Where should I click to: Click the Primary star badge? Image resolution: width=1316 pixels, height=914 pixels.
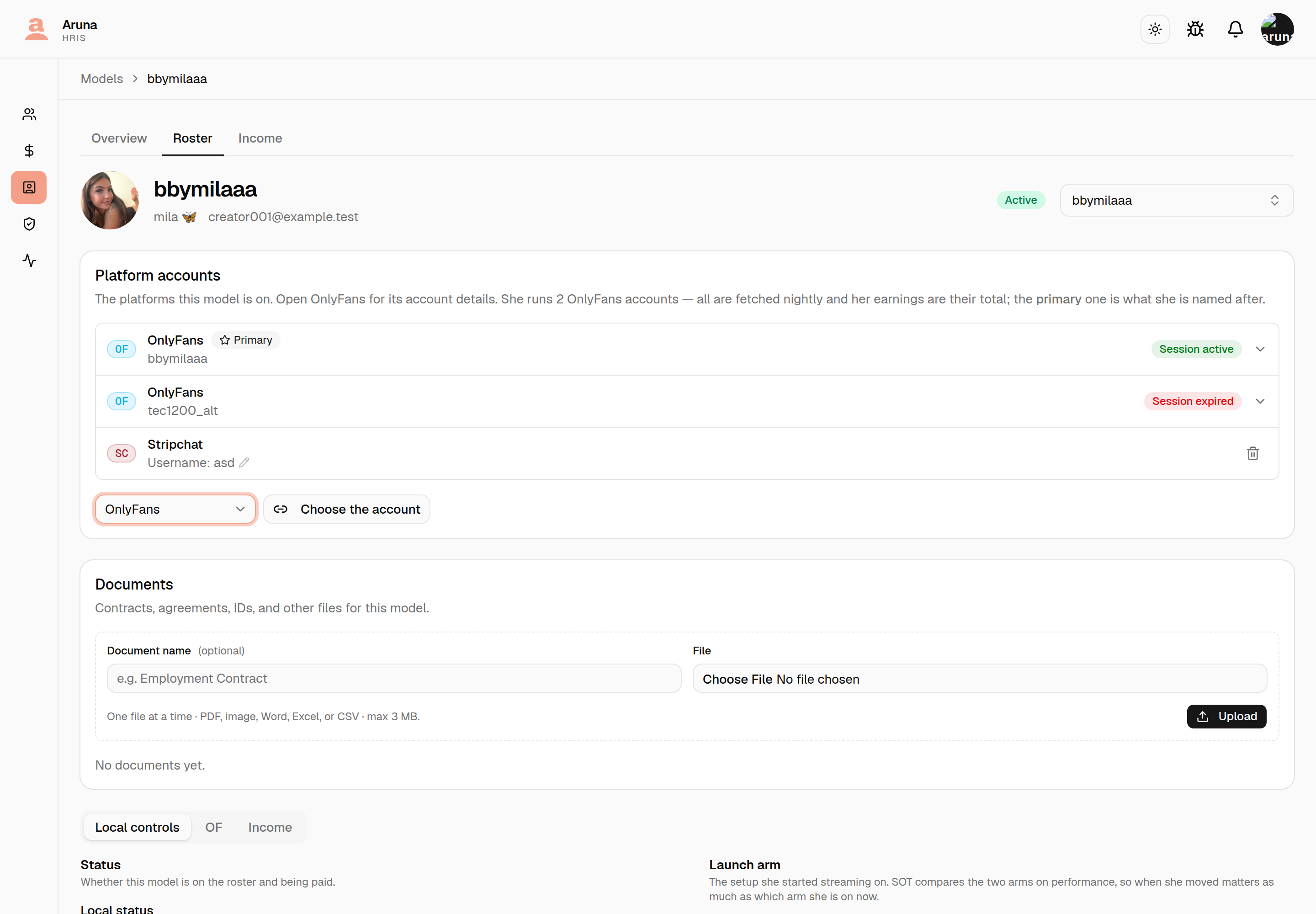pyautogui.click(x=246, y=340)
